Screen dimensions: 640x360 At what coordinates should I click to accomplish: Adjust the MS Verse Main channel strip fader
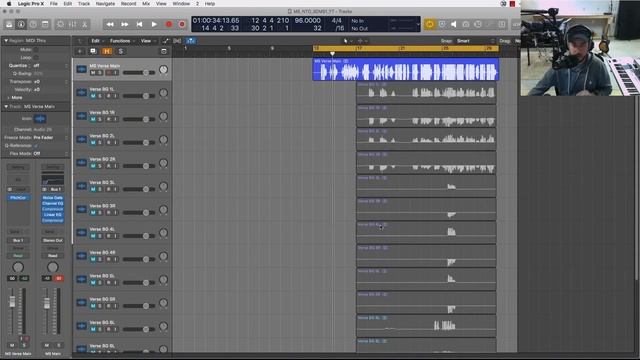pyautogui.click(x=12, y=302)
